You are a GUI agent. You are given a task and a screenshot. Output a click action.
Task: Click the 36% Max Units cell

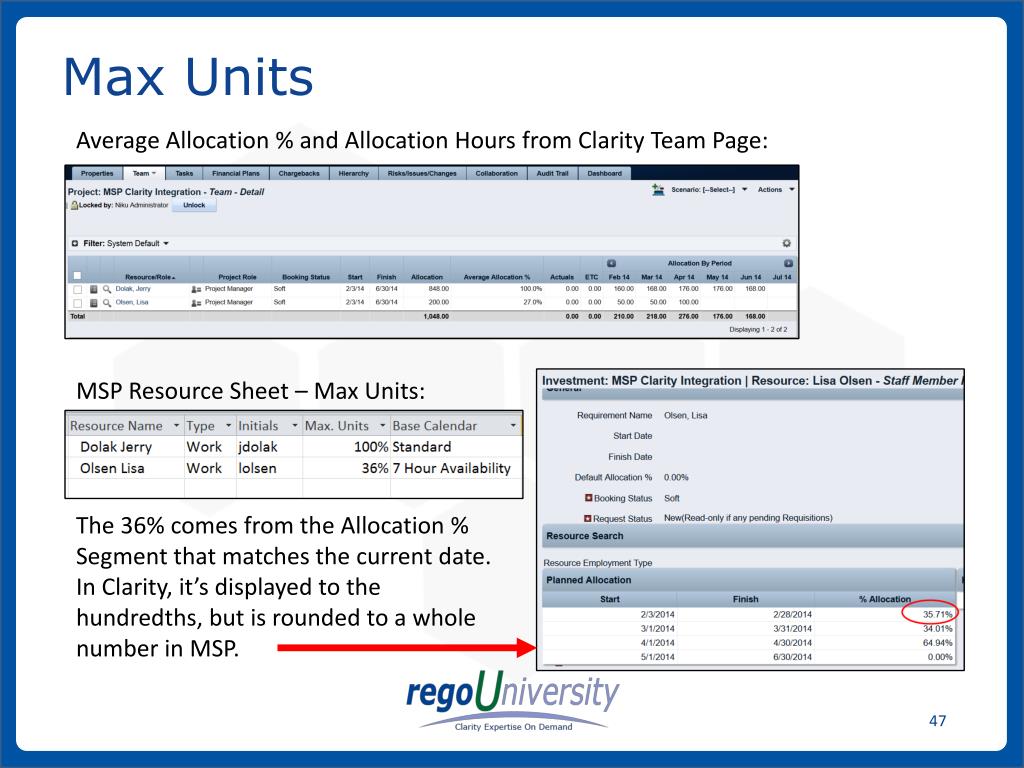pos(346,468)
